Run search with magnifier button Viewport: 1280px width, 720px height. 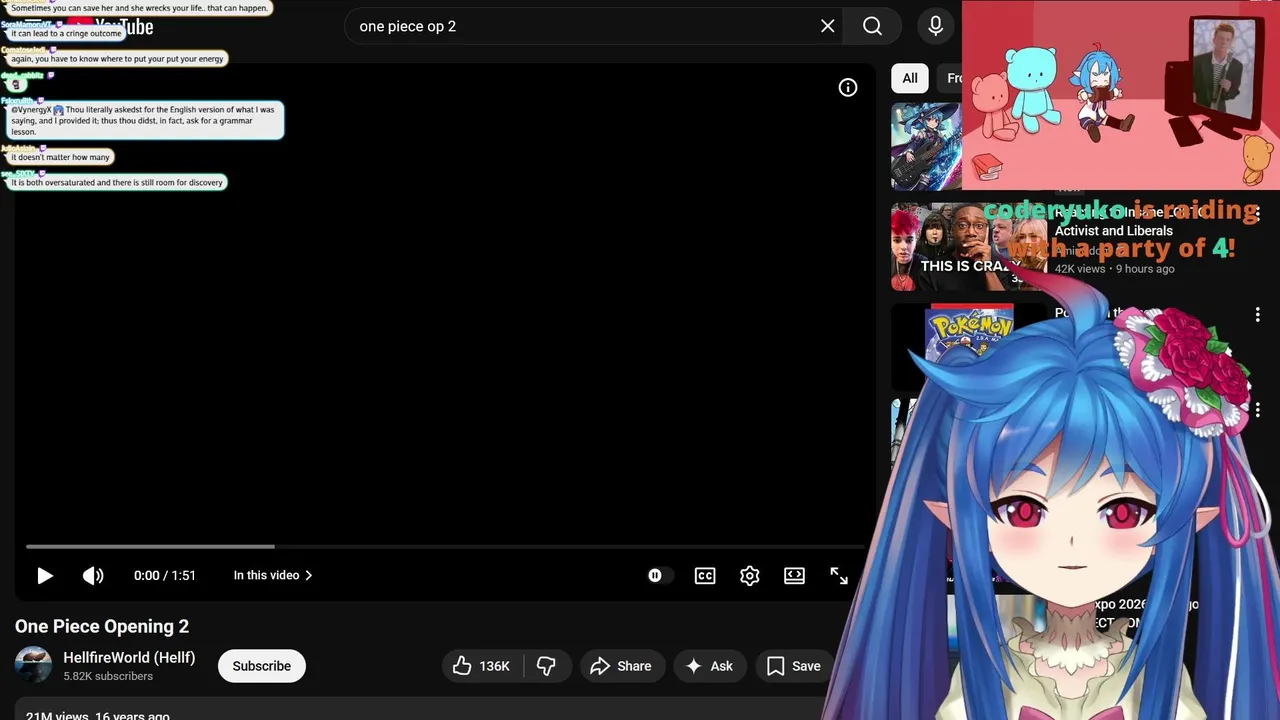click(x=873, y=26)
